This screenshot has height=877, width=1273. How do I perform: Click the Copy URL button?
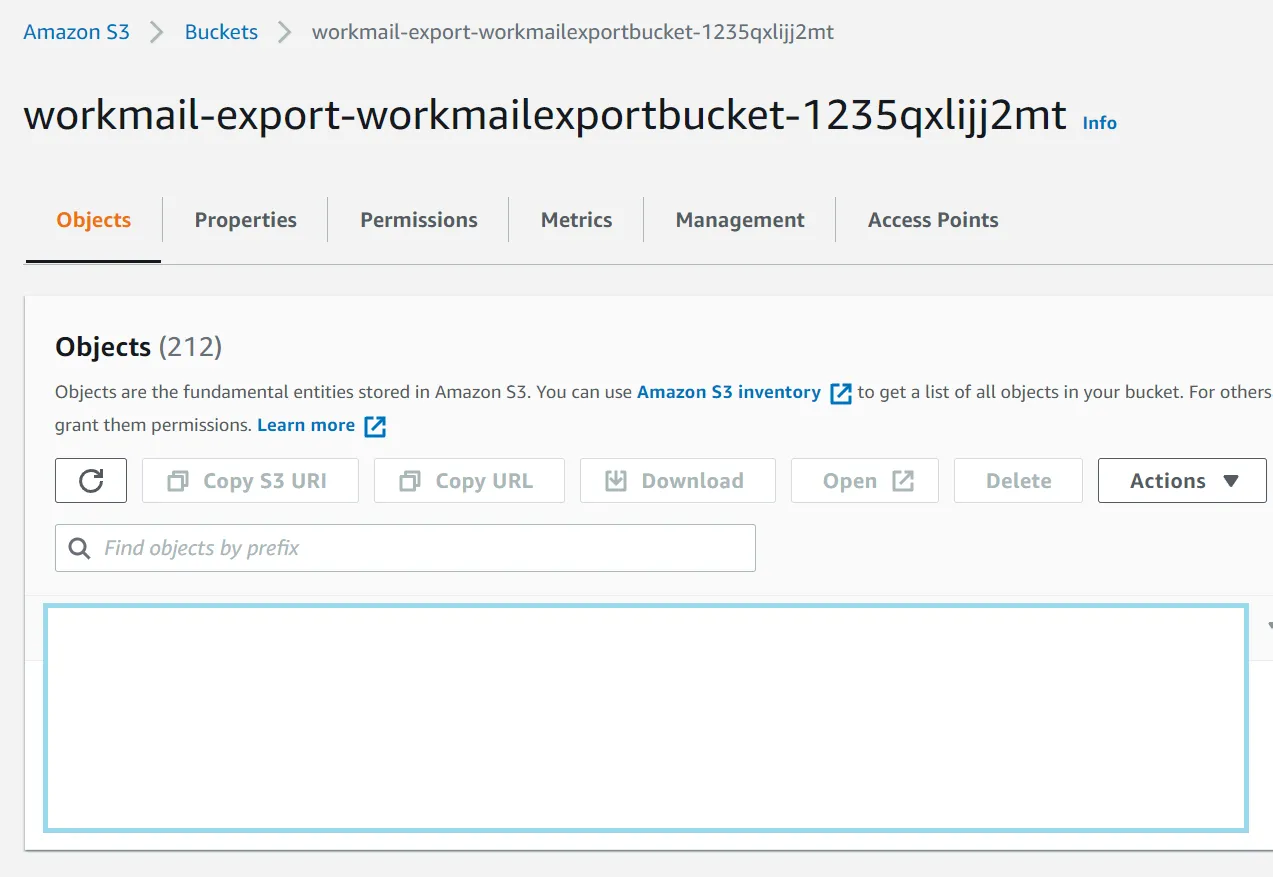[469, 480]
